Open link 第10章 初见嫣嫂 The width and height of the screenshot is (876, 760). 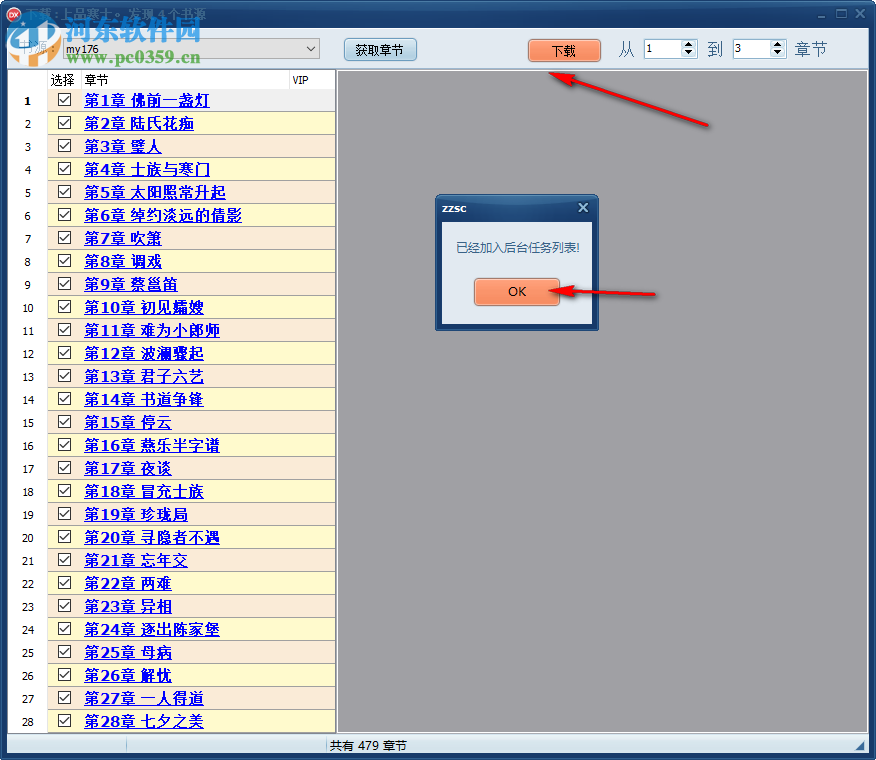click(144, 307)
